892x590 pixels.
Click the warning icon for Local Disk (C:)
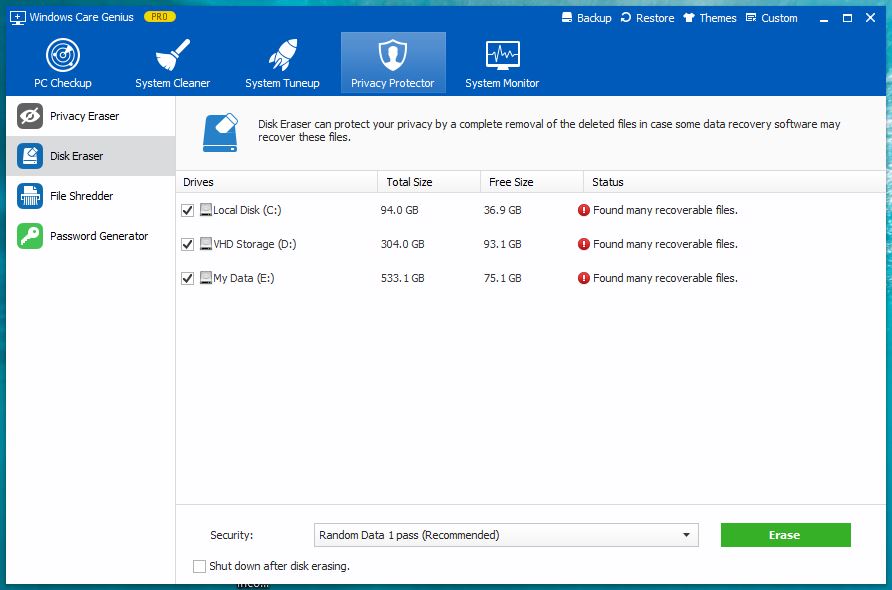[x=584, y=210]
